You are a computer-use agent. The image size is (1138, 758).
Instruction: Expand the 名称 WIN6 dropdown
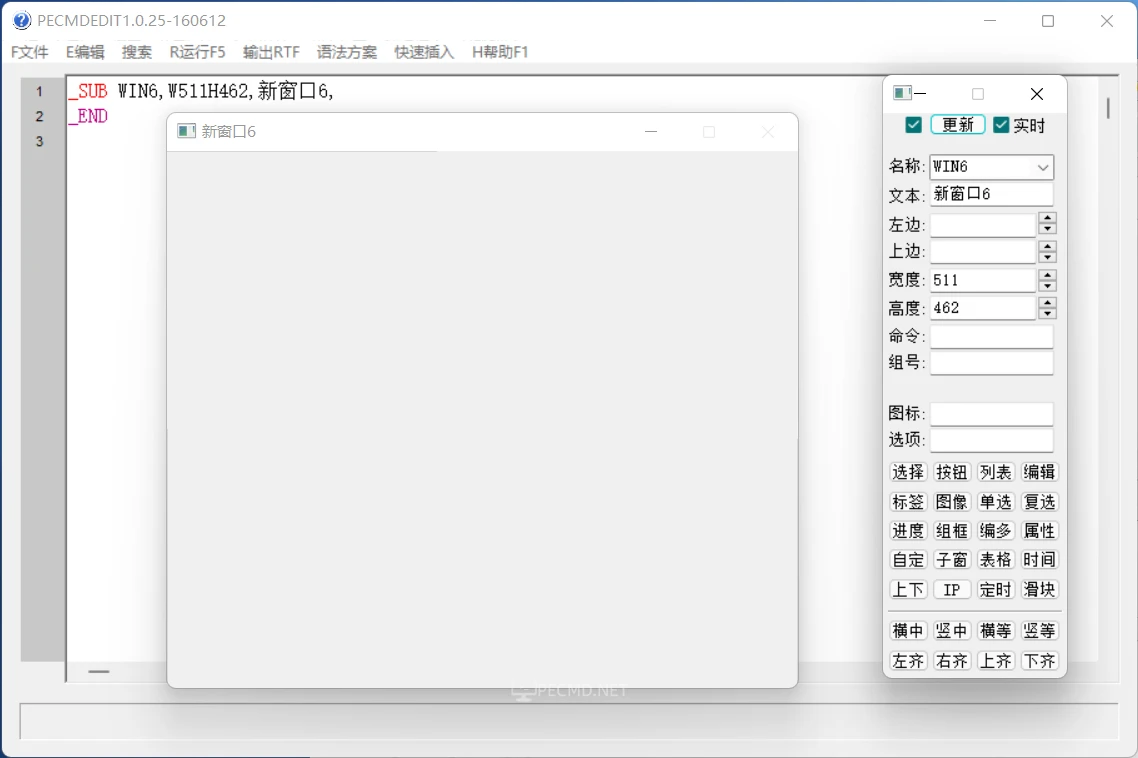coord(1043,167)
